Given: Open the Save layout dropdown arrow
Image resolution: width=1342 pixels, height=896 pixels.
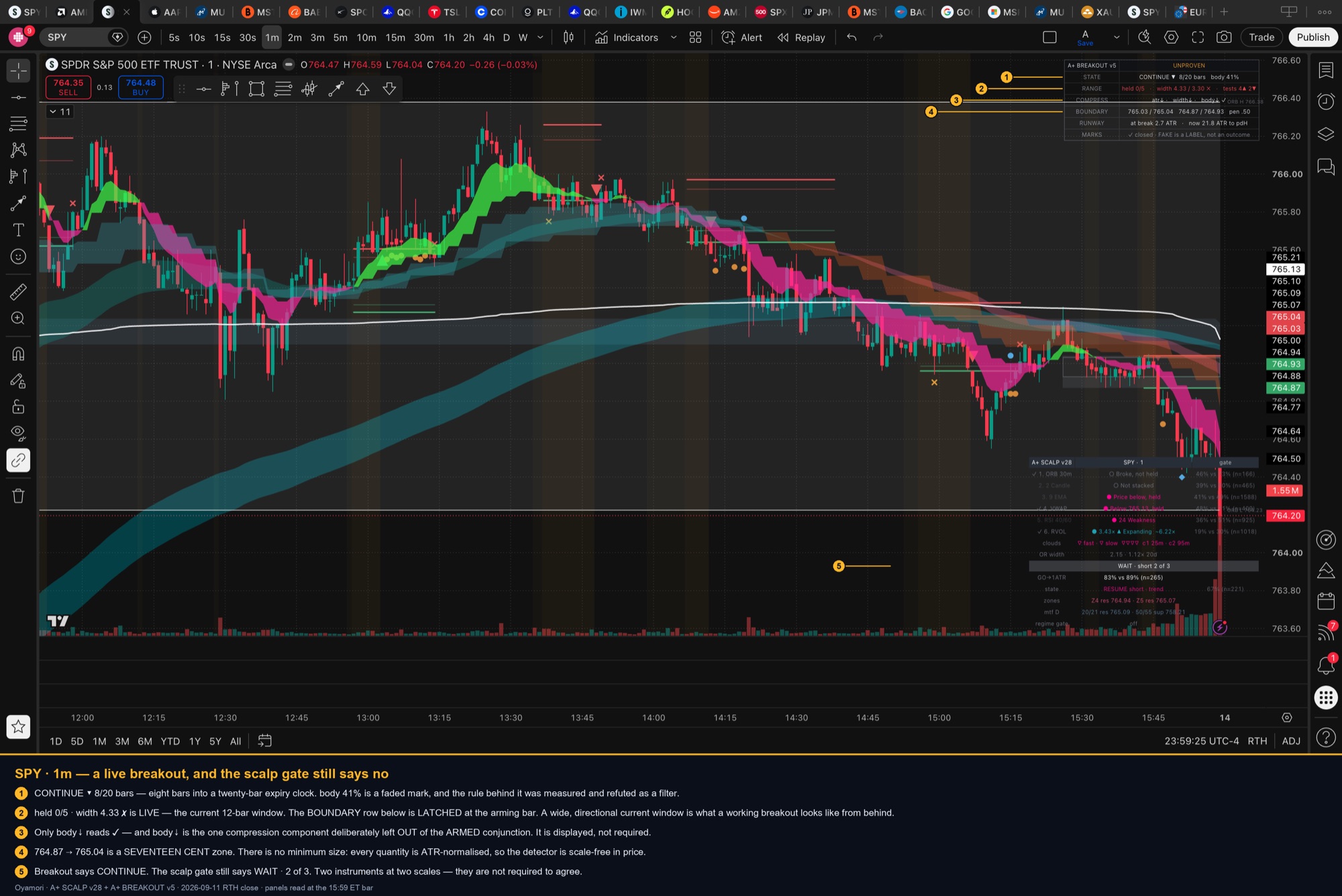Looking at the screenshot, I should tap(1117, 38).
